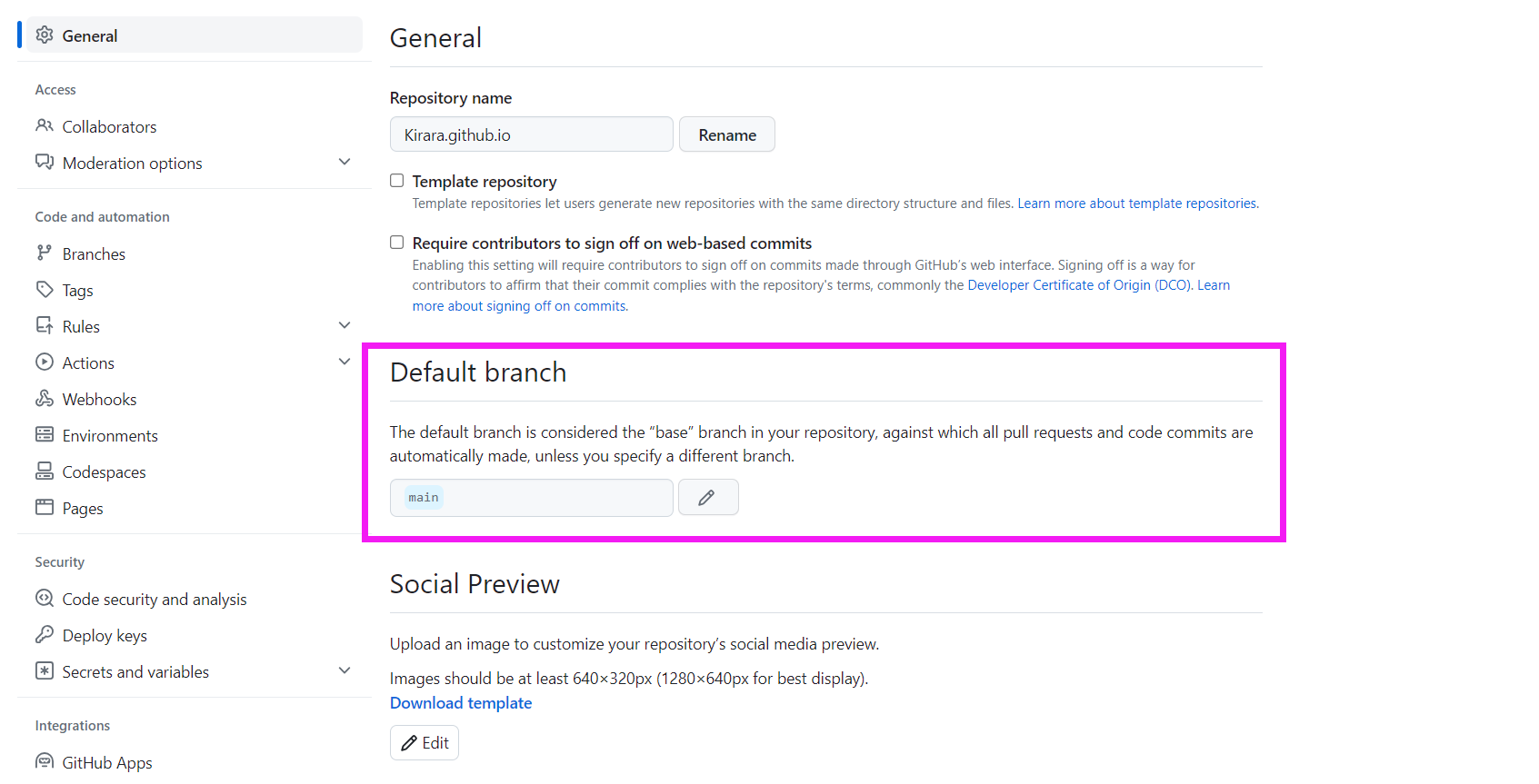Click the 'Code and automation' section header

click(103, 217)
